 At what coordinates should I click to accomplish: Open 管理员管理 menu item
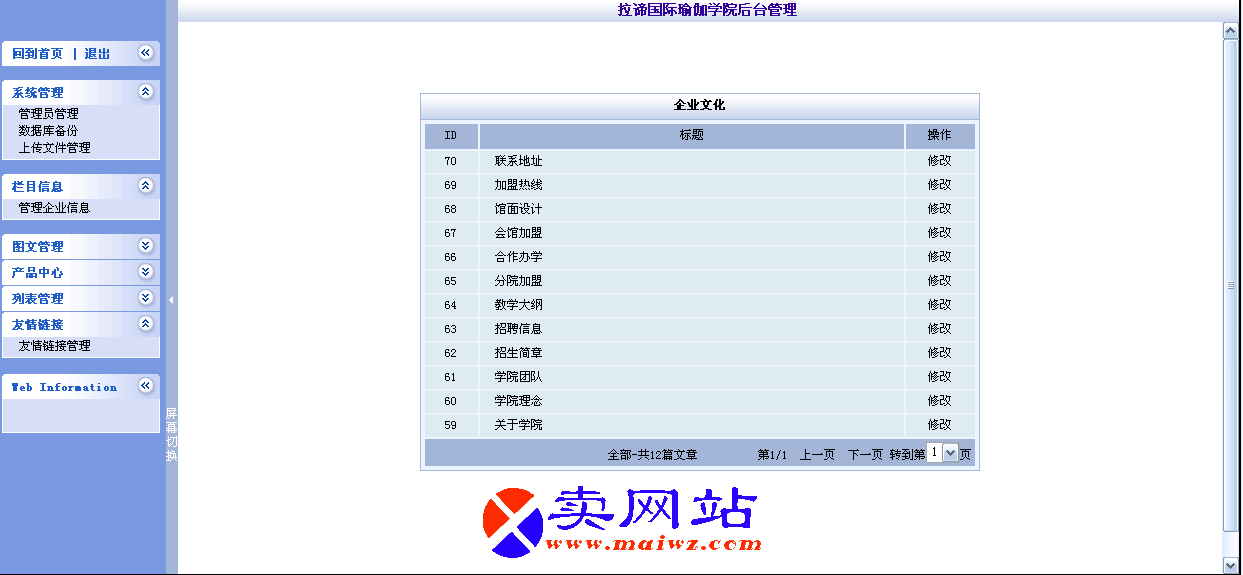[48, 114]
